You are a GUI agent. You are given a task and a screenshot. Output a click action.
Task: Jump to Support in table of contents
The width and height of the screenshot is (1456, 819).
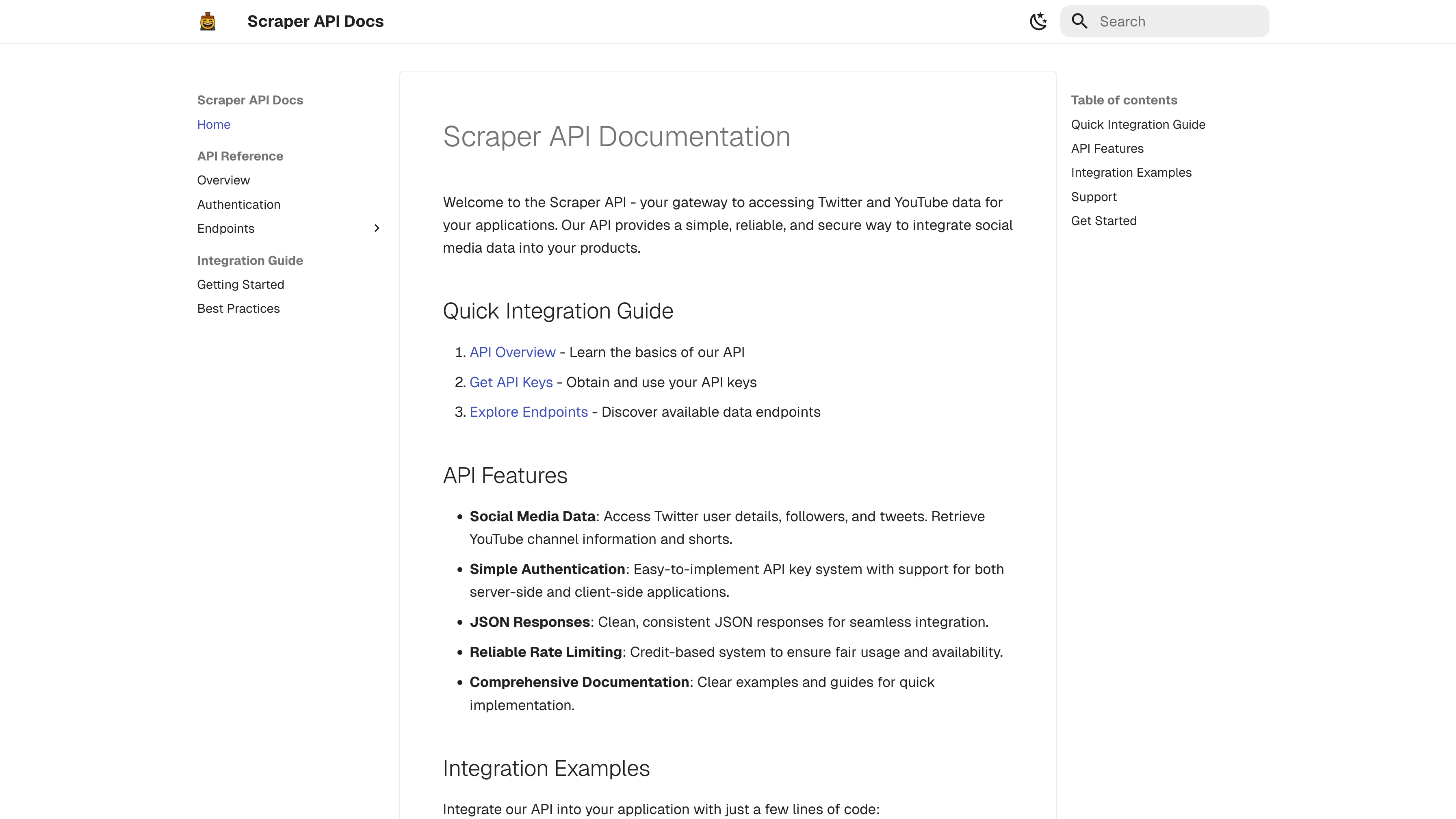click(x=1093, y=197)
